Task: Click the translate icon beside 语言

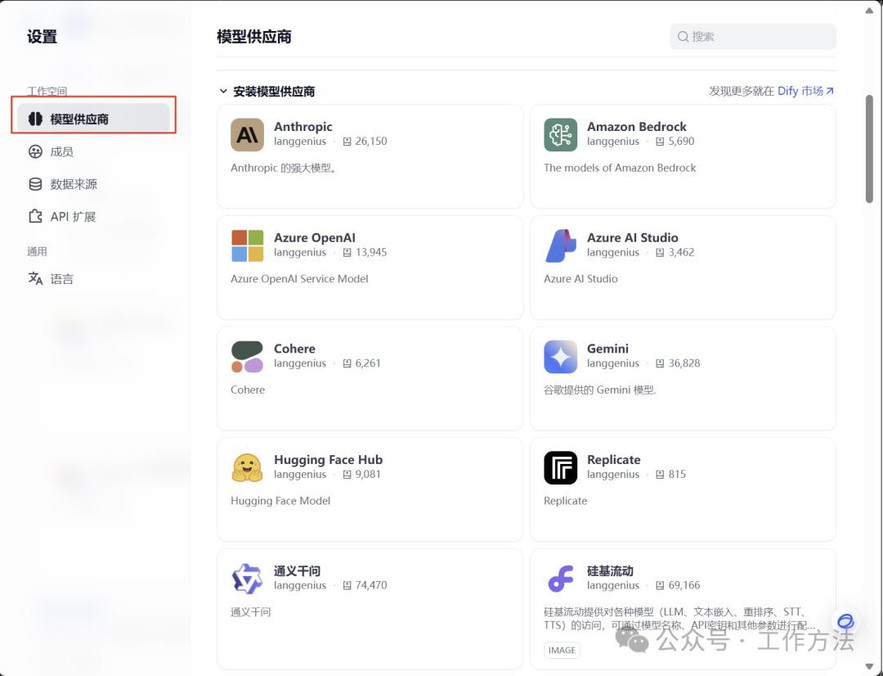Action: click(35, 278)
